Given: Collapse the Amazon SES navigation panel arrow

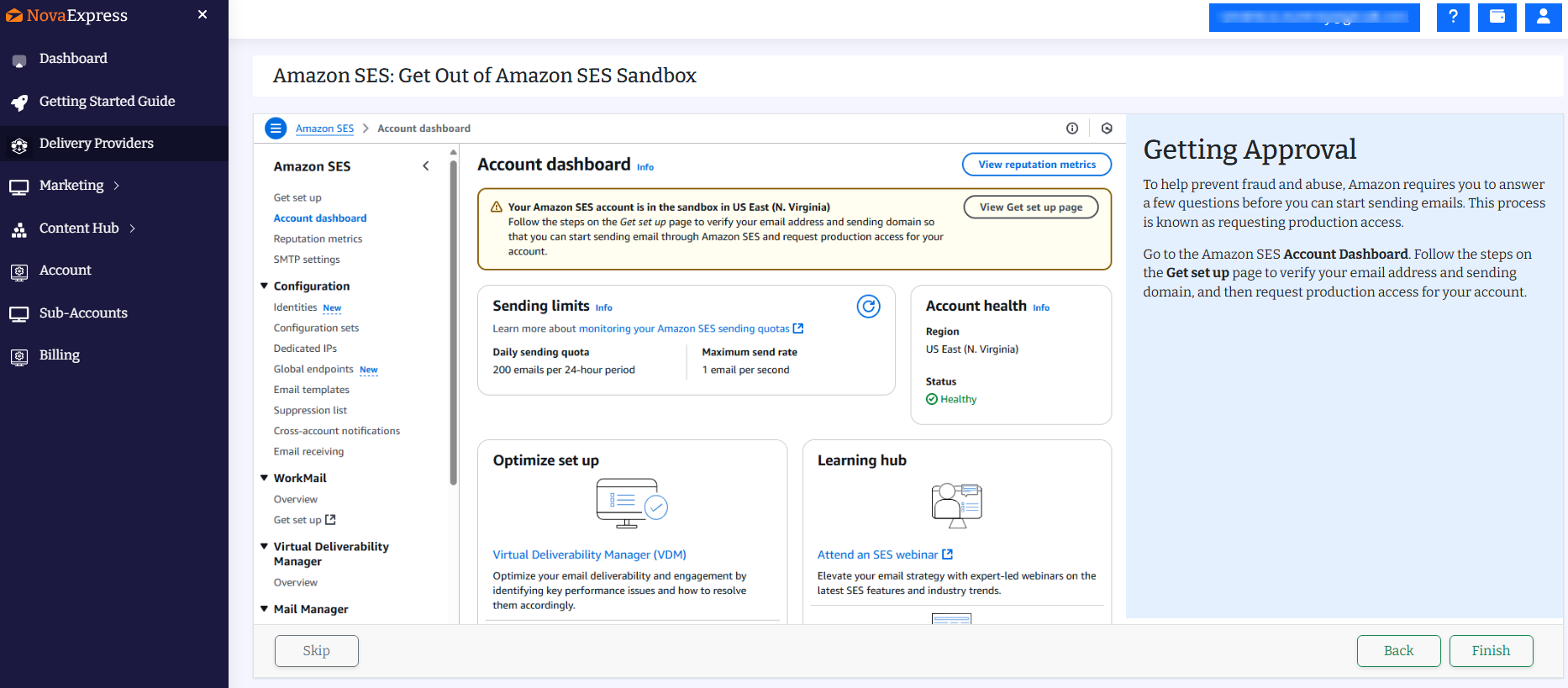Looking at the screenshot, I should point(426,166).
